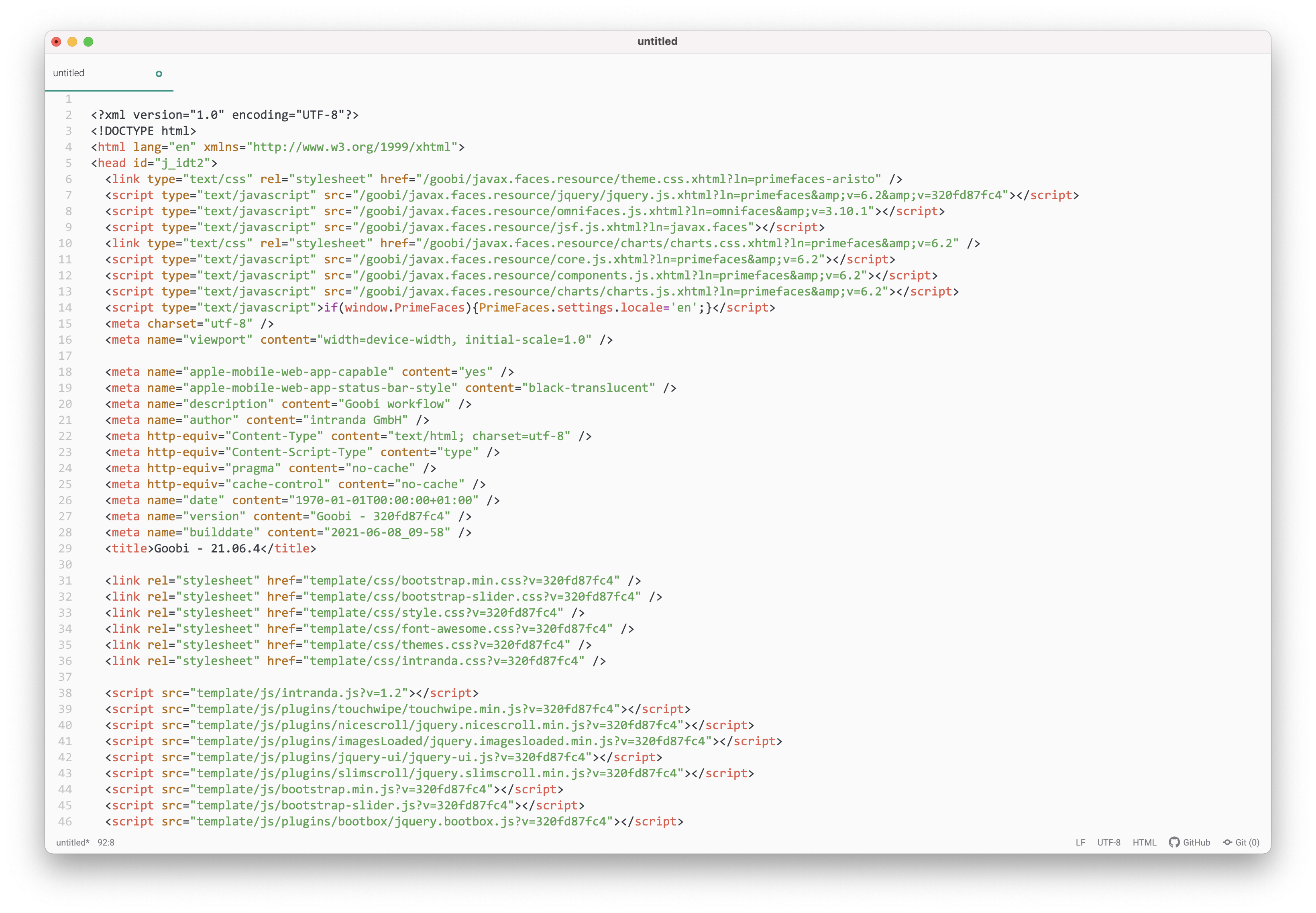Screen dimensions: 1316x913
Task: Click the apple-mobile-web-app-capable meta line
Action: (x=310, y=372)
